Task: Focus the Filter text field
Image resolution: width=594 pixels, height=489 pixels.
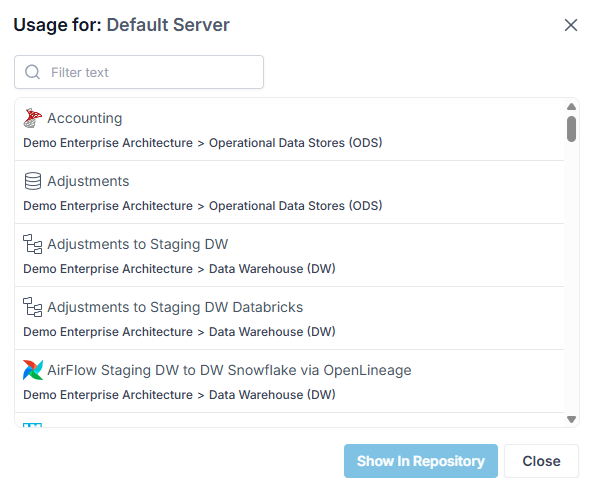Action: pyautogui.click(x=139, y=72)
